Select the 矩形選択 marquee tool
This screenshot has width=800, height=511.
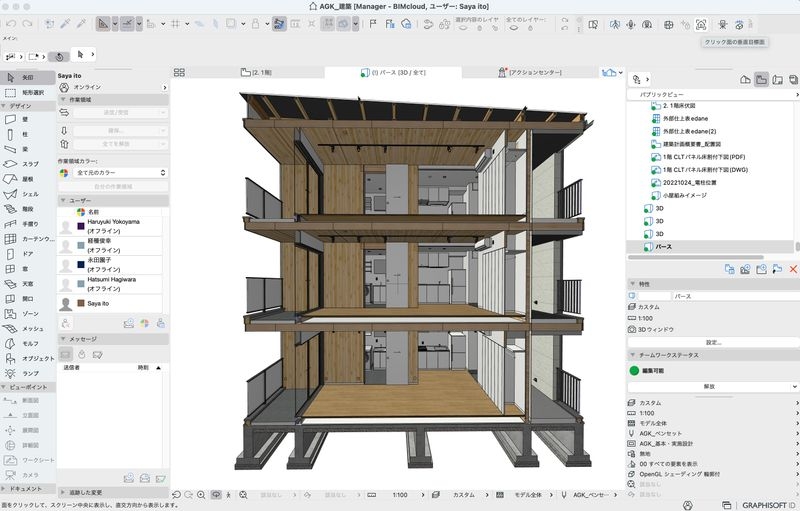(28, 93)
